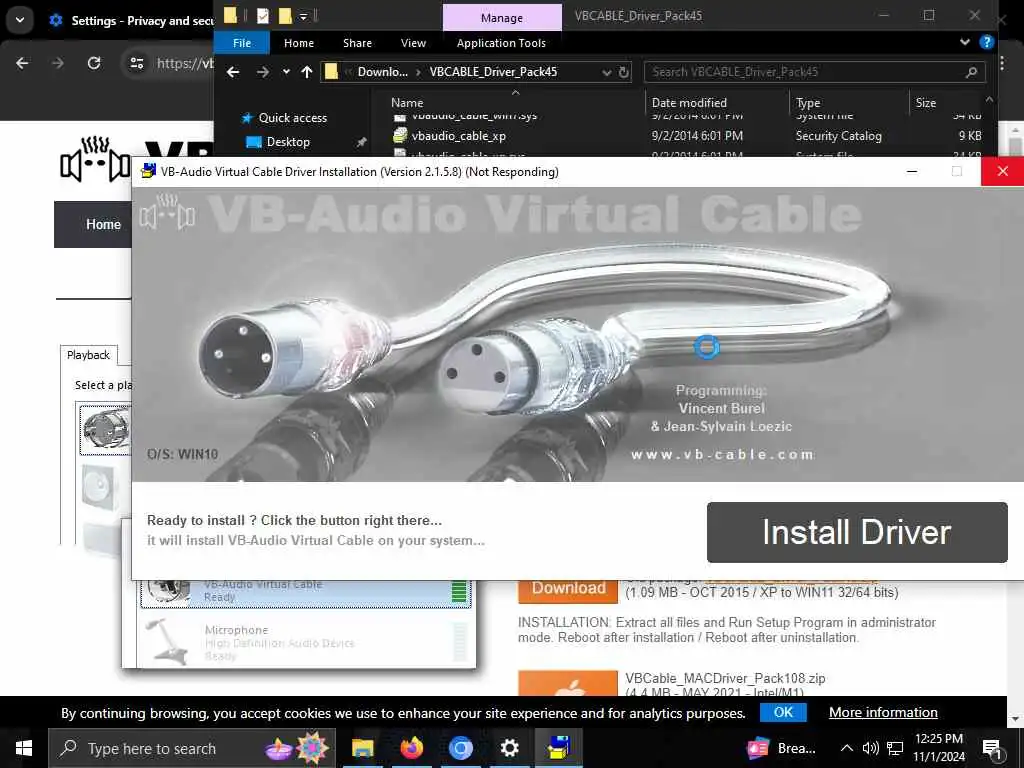This screenshot has width=1024, height=768.
Task: Click the Home link on VB-Audio website
Action: click(103, 225)
